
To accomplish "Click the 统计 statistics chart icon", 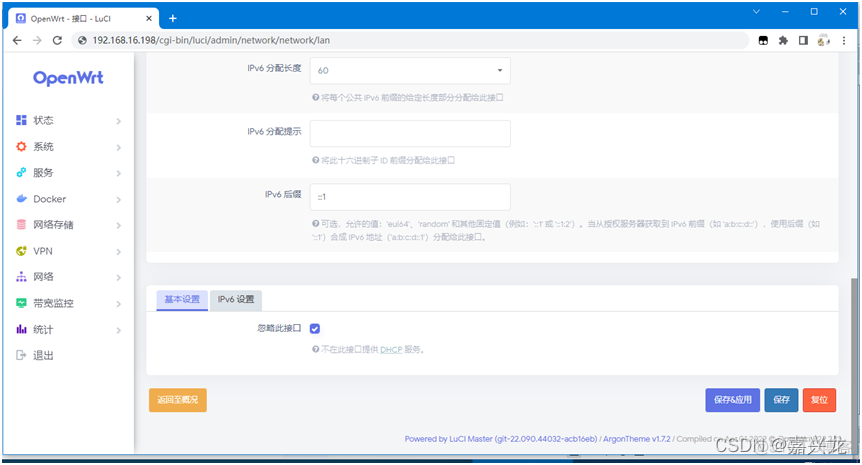I will (x=21, y=329).
